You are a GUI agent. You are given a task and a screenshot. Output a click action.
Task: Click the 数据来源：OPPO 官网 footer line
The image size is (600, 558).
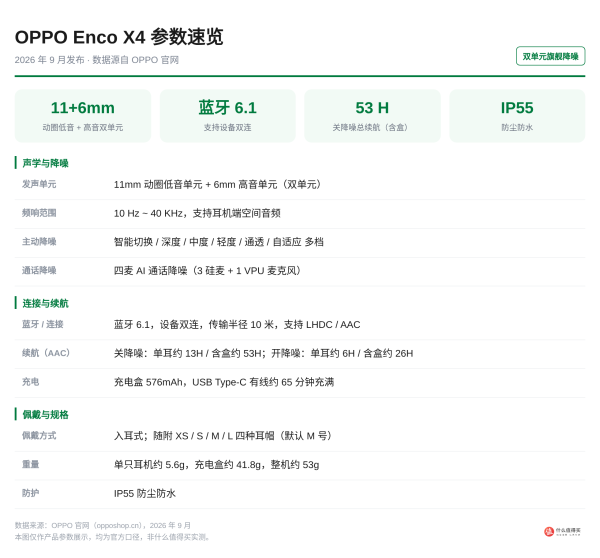pos(103,525)
